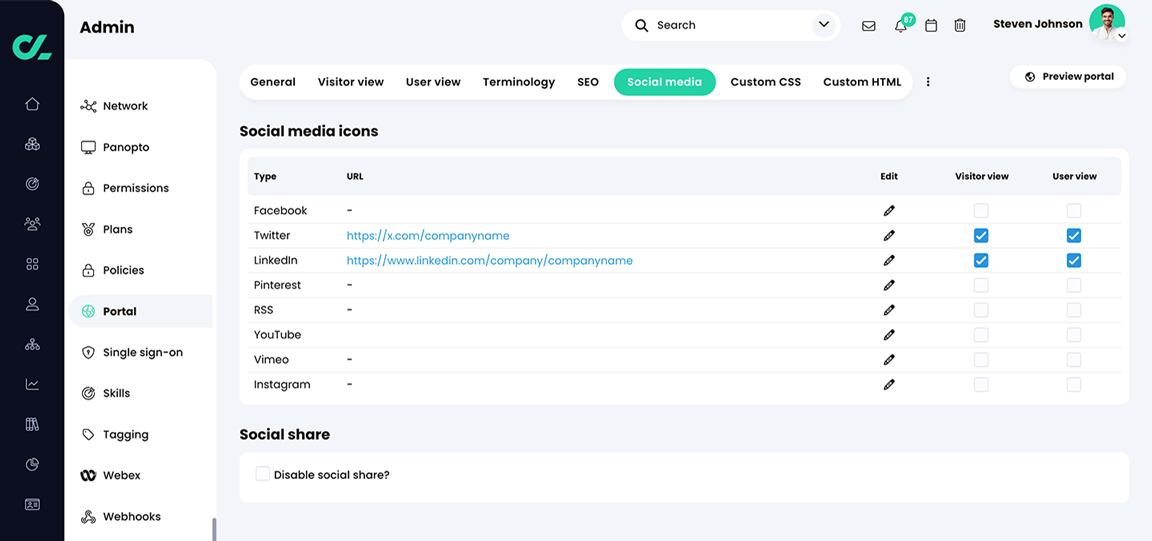1152x541 pixels.
Task: Click the search magnifier icon
Action: [641, 26]
